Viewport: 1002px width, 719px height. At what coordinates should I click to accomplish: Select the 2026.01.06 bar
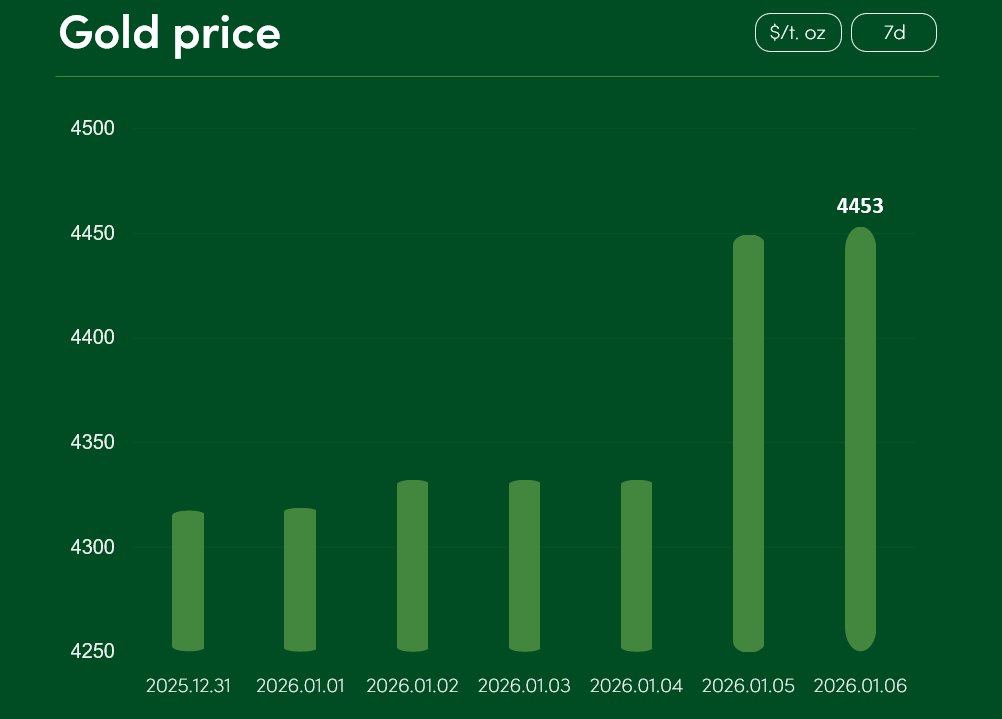pyautogui.click(x=860, y=440)
